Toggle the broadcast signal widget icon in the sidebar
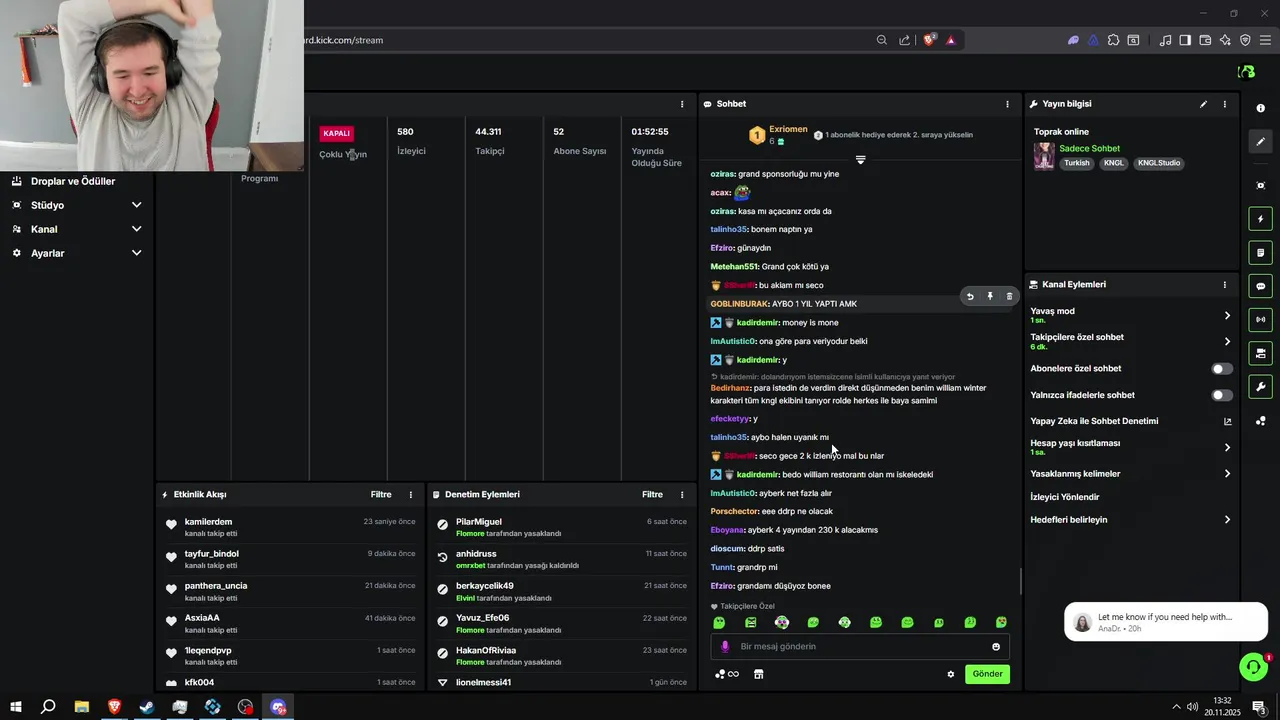Image resolution: width=1280 pixels, height=720 pixels. pyautogui.click(x=1260, y=320)
